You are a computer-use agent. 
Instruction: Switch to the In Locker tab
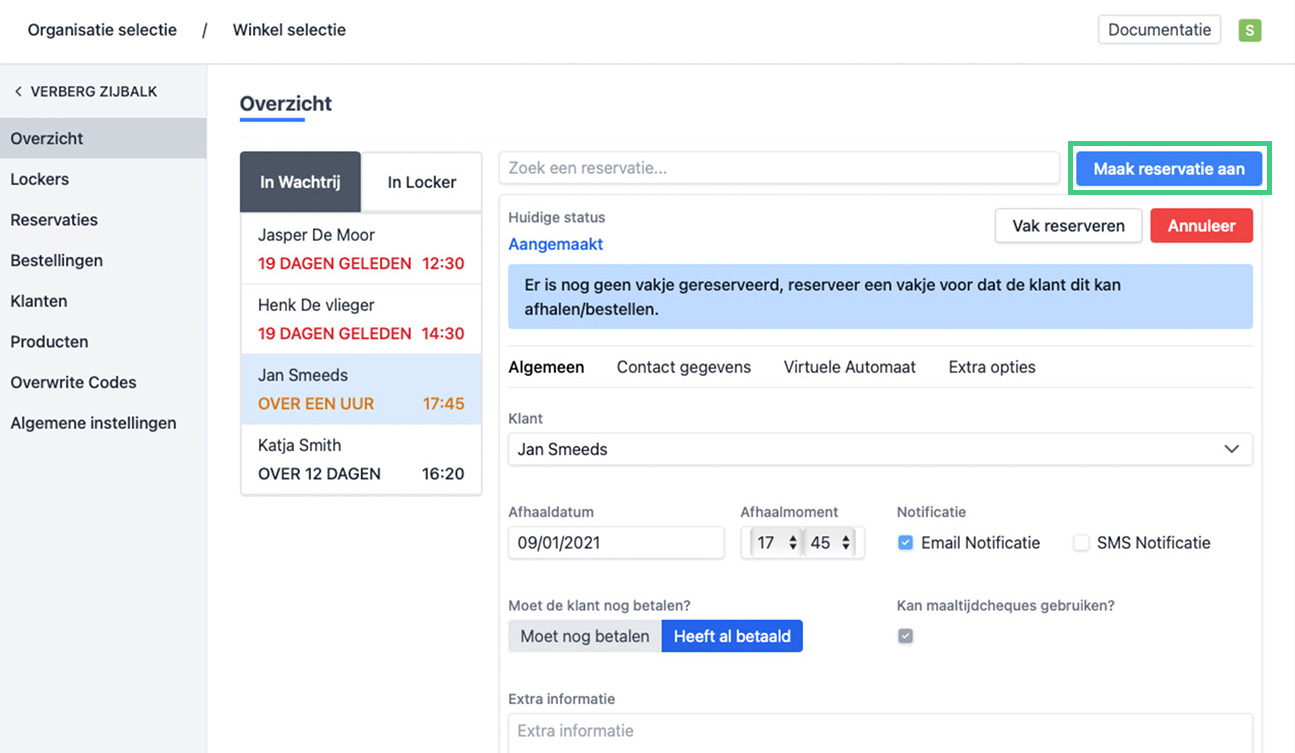421,182
